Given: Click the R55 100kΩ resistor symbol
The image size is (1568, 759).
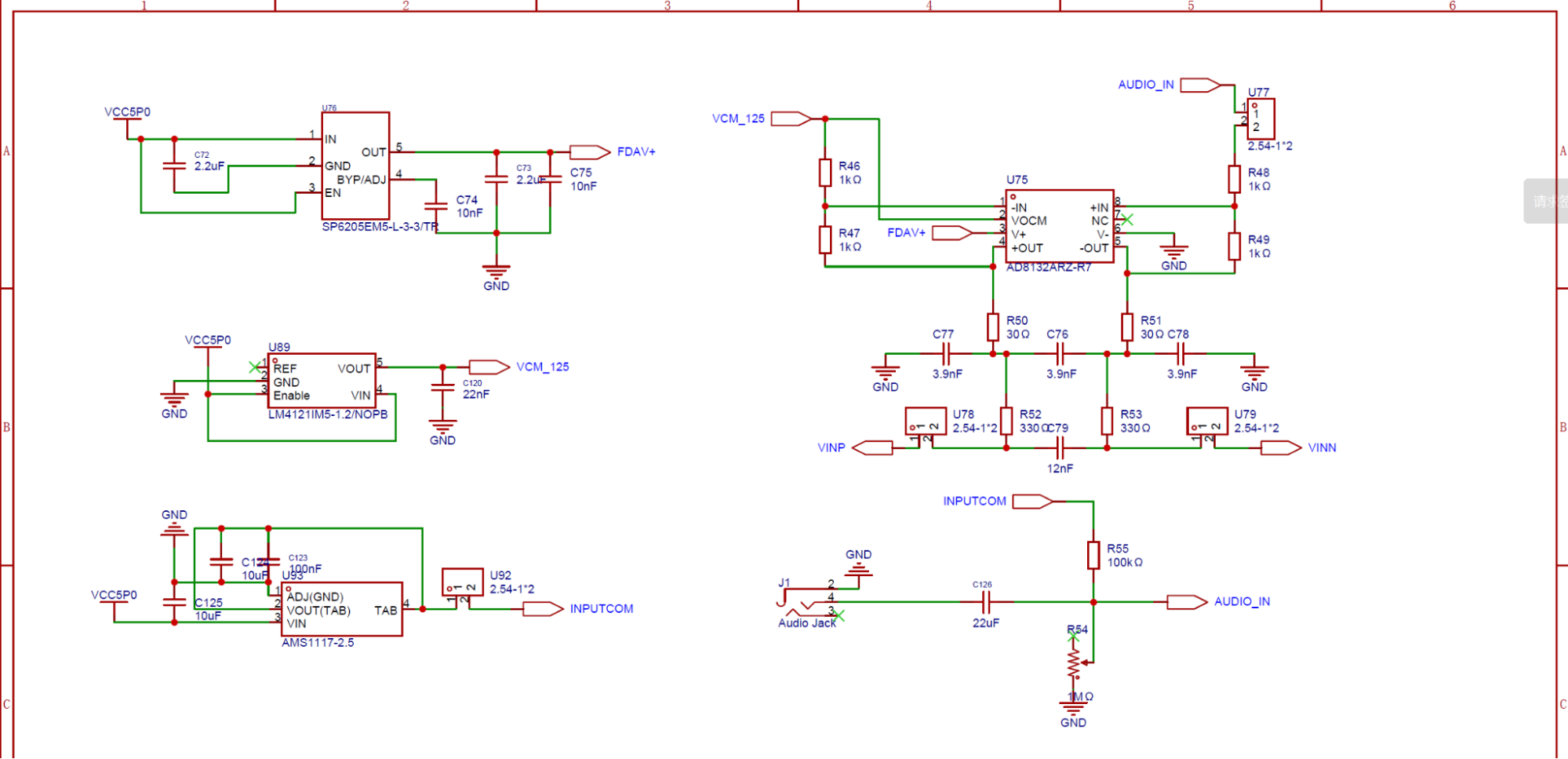Looking at the screenshot, I should tap(1093, 555).
